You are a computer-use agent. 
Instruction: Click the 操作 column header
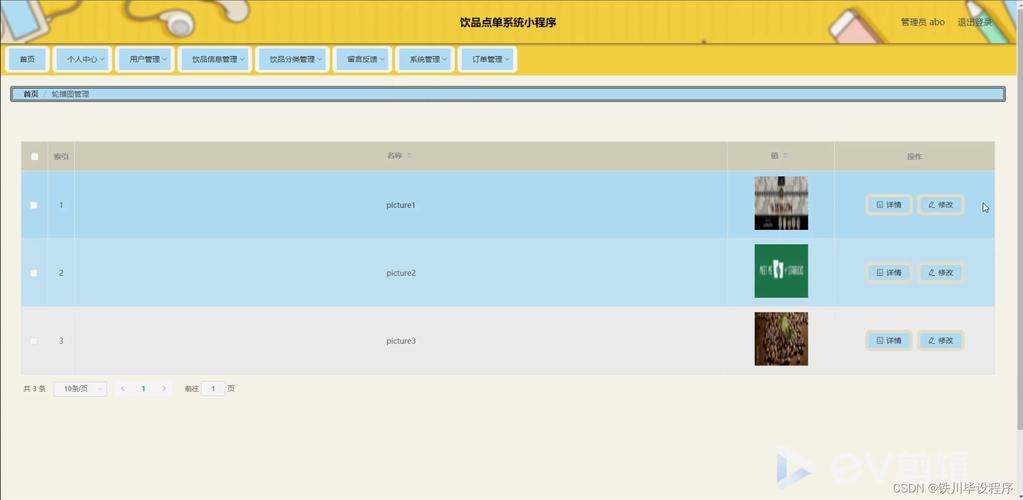coord(914,157)
